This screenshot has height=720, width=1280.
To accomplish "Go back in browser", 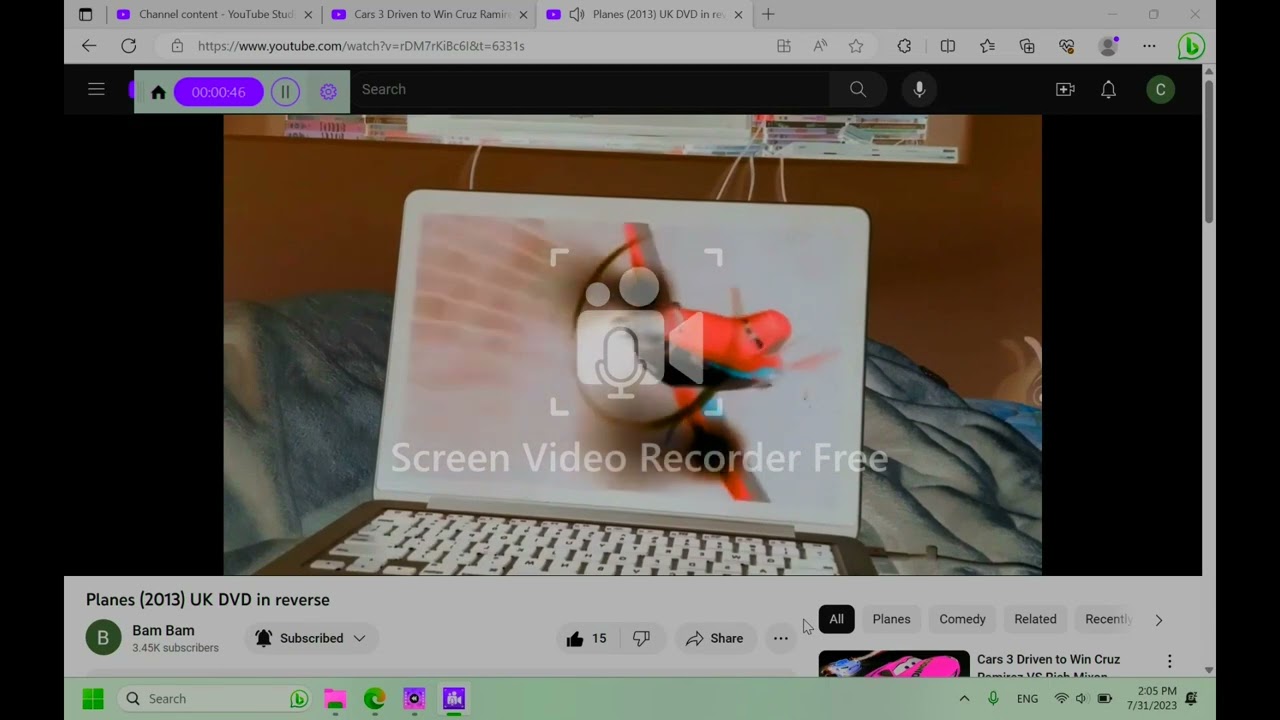I will coord(89,46).
